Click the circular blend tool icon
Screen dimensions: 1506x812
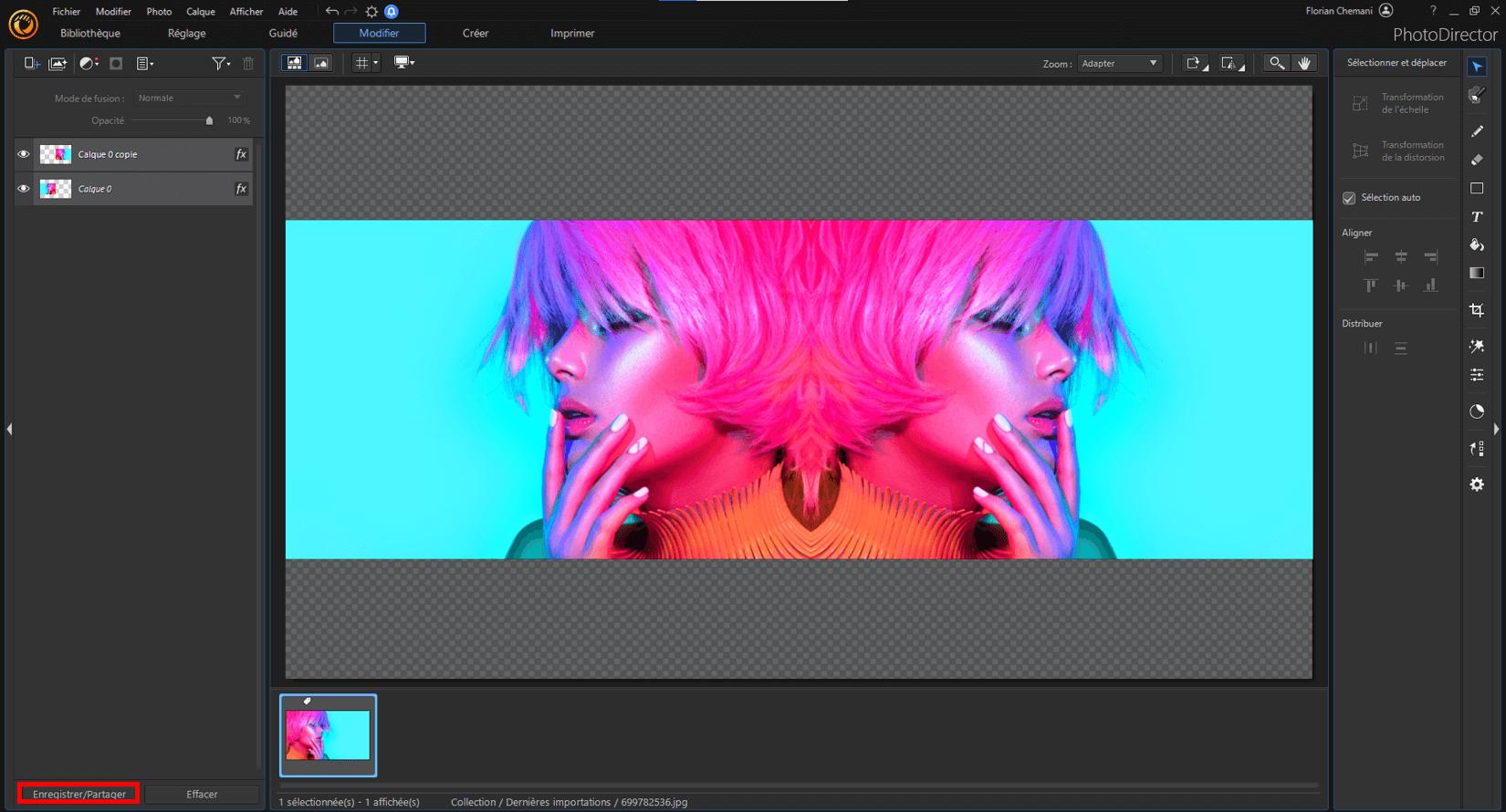tap(1477, 411)
